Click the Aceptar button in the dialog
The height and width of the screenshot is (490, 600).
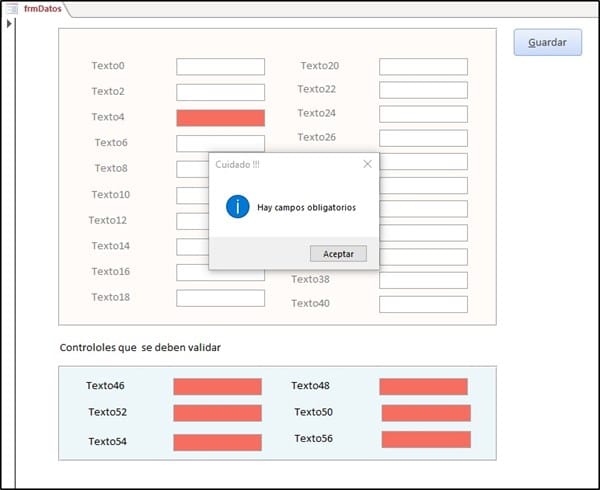pos(338,254)
